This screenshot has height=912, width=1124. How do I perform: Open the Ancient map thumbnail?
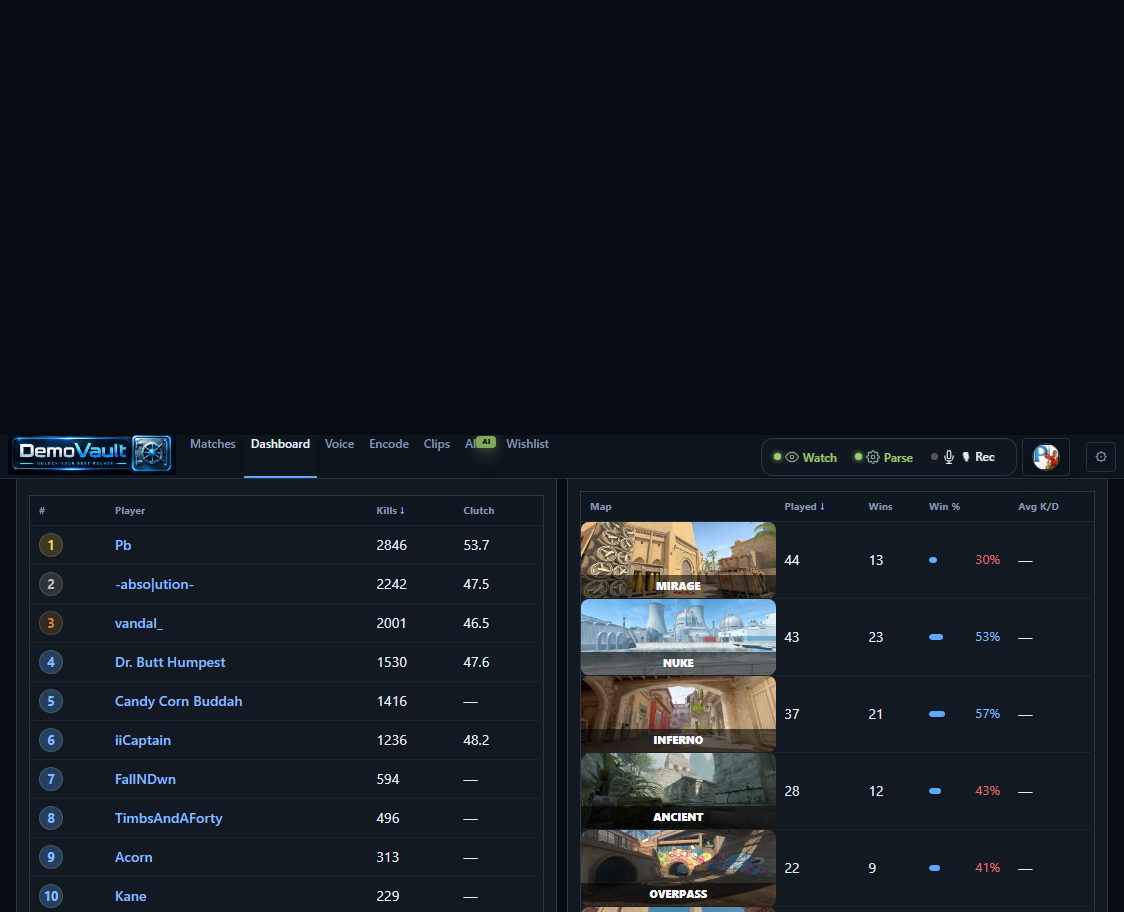pyautogui.click(x=678, y=791)
